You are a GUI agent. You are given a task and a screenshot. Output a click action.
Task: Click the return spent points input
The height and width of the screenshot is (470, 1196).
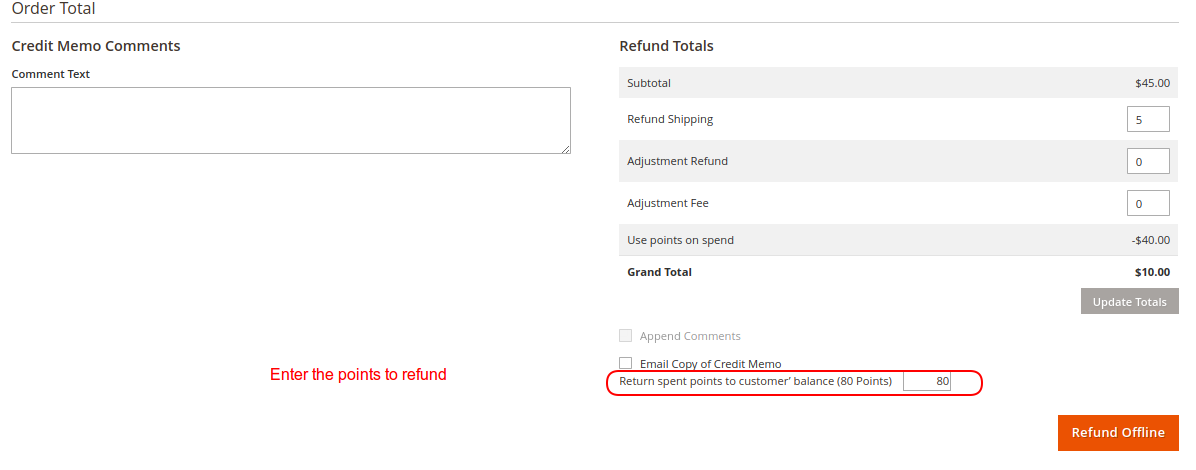(927, 381)
